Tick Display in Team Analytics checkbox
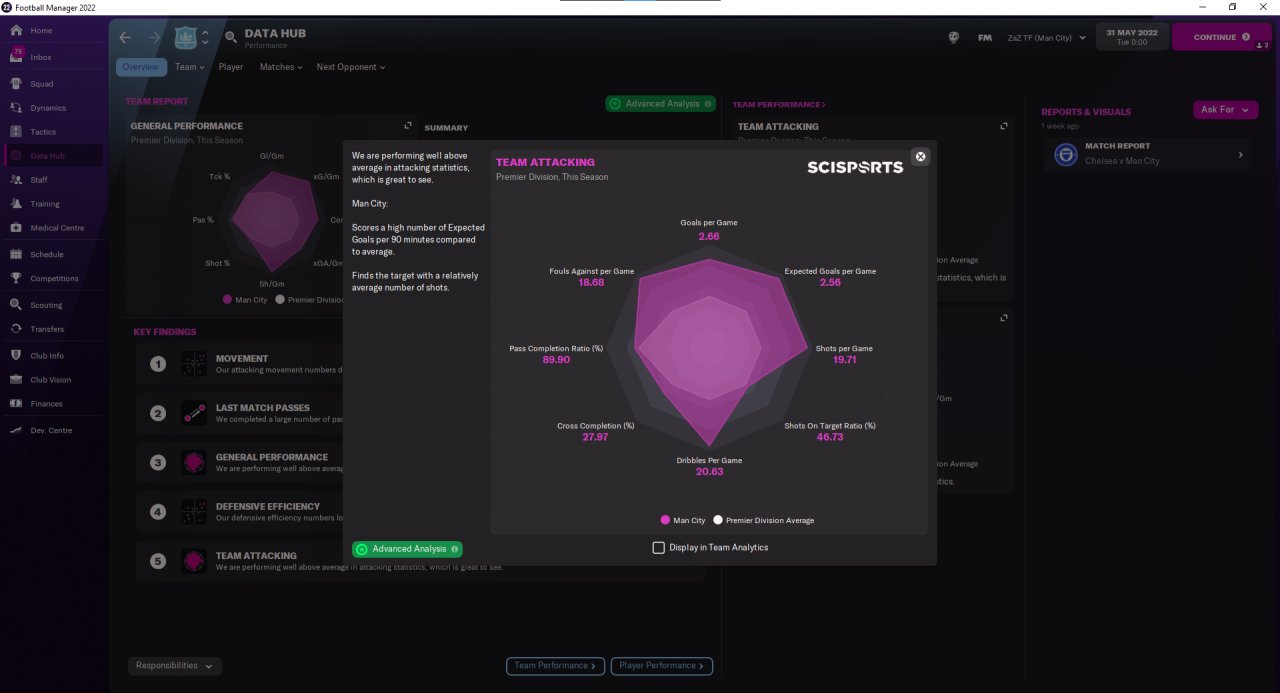 click(x=658, y=547)
